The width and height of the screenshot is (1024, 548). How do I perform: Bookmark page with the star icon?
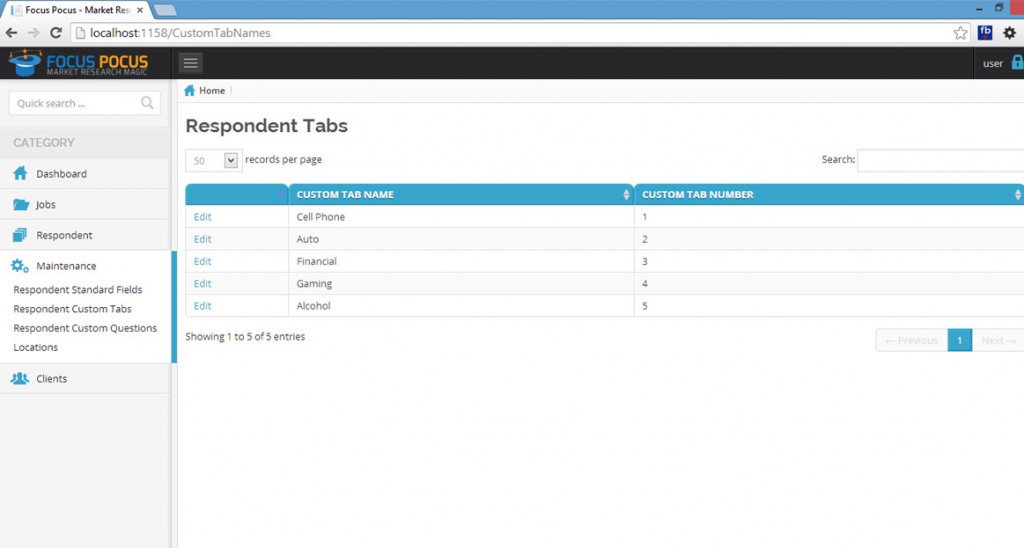coord(960,33)
